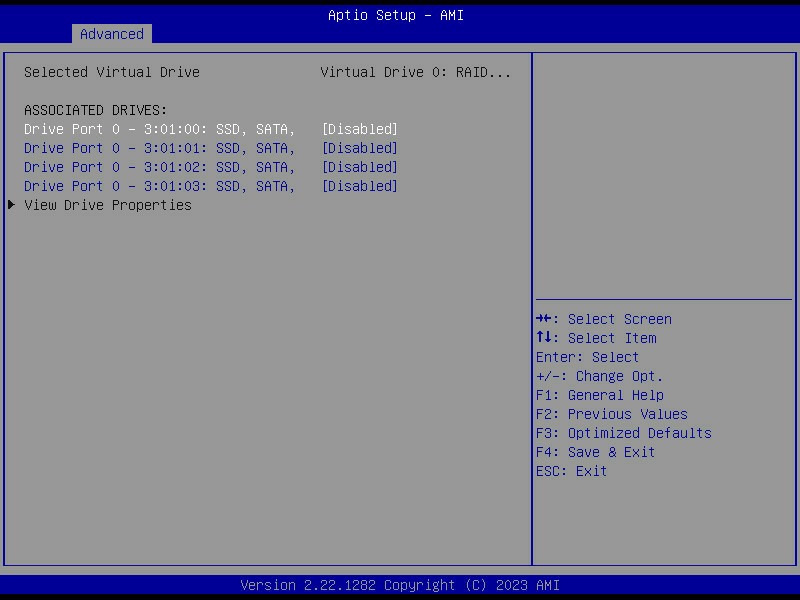Switch to the Advanced tab
This screenshot has width=800, height=600.
[x=112, y=34]
